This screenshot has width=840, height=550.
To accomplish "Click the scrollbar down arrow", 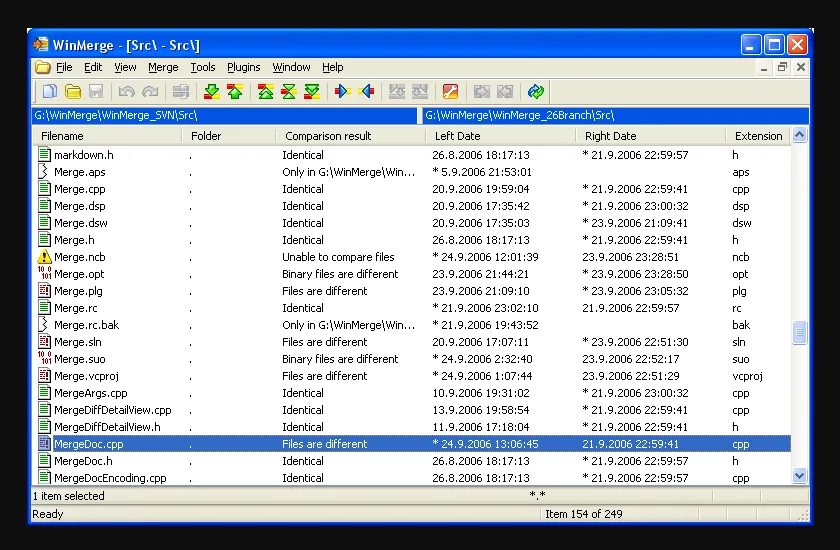I will (x=799, y=476).
